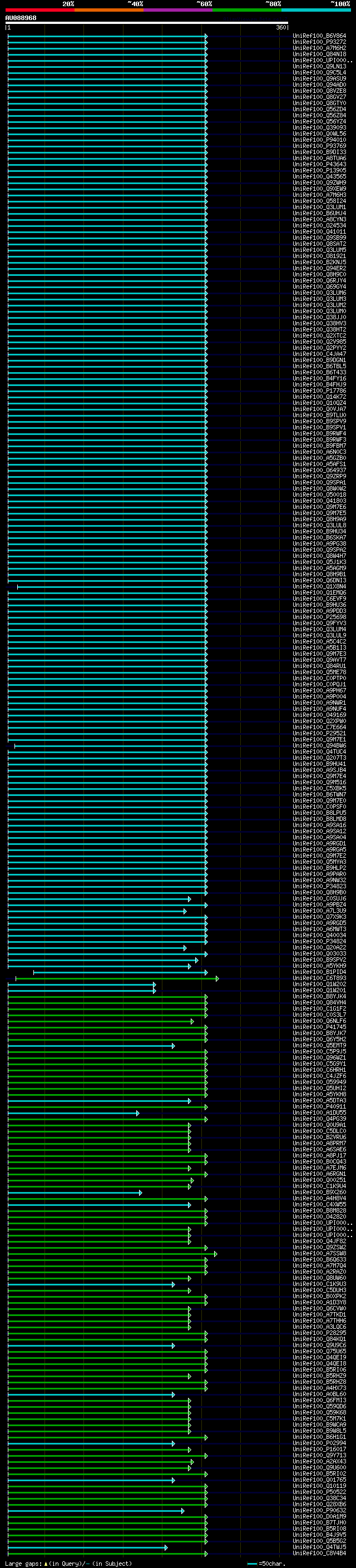The height and width of the screenshot is (1568, 356).
Task: Open hit UniRef100_Q9C5L4
Action: click(x=319, y=72)
